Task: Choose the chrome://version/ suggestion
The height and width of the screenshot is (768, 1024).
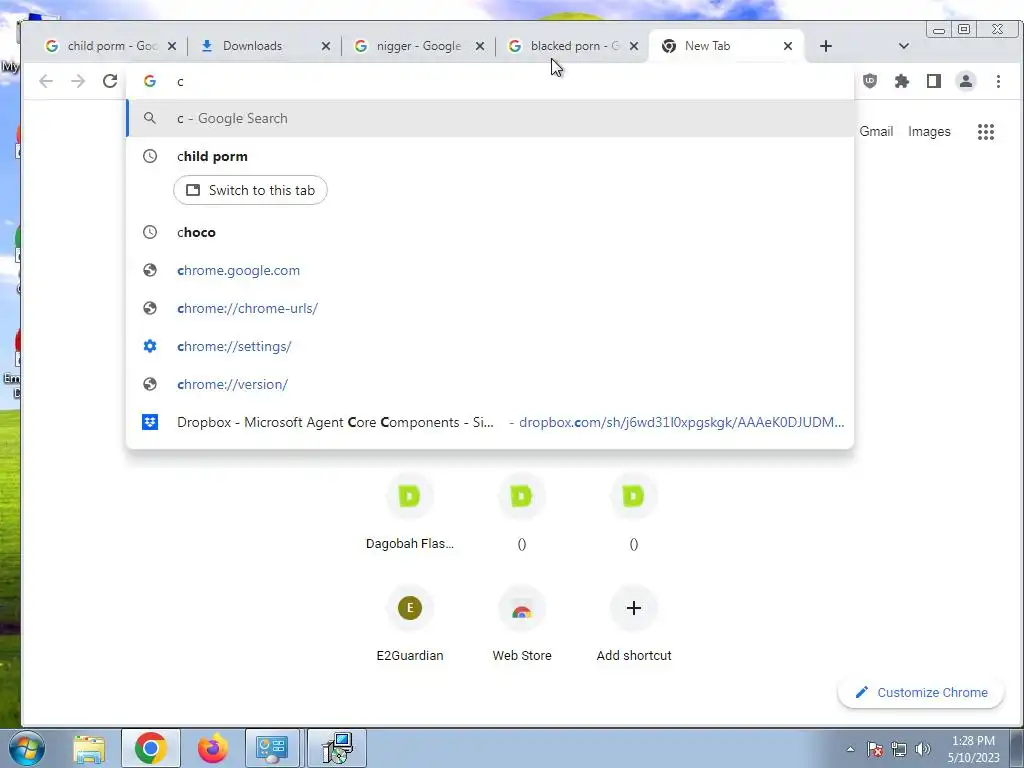Action: tap(490, 384)
